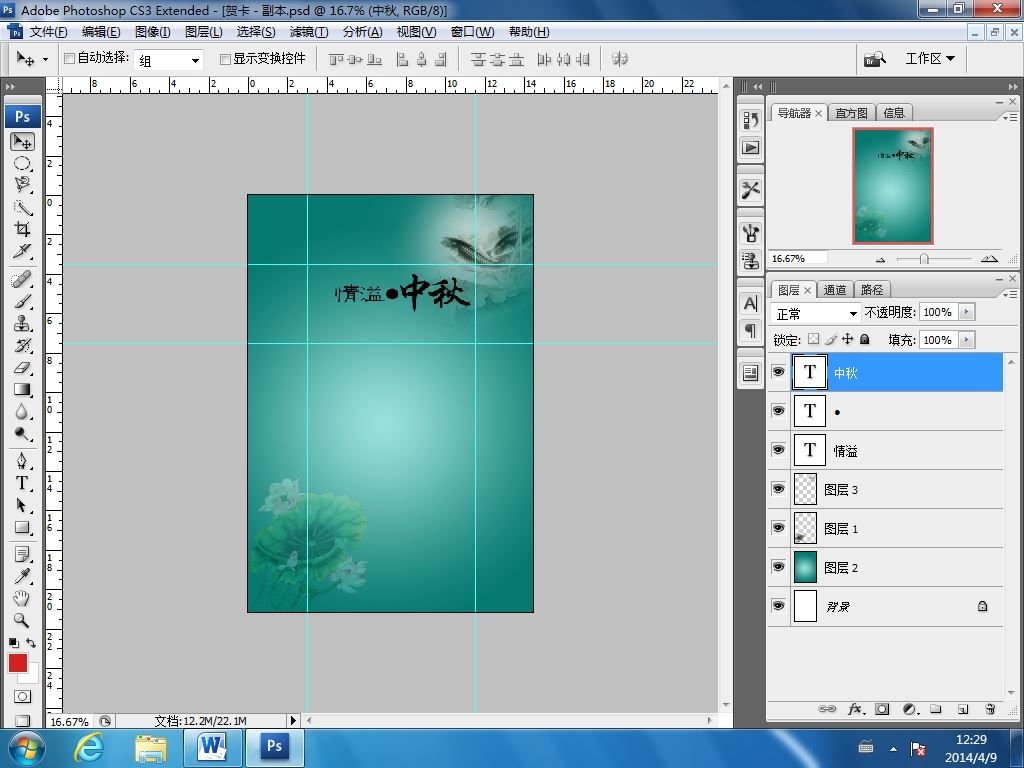Tick the 显示变换控件 checkbox
Screen dimensions: 1024x768
point(225,59)
